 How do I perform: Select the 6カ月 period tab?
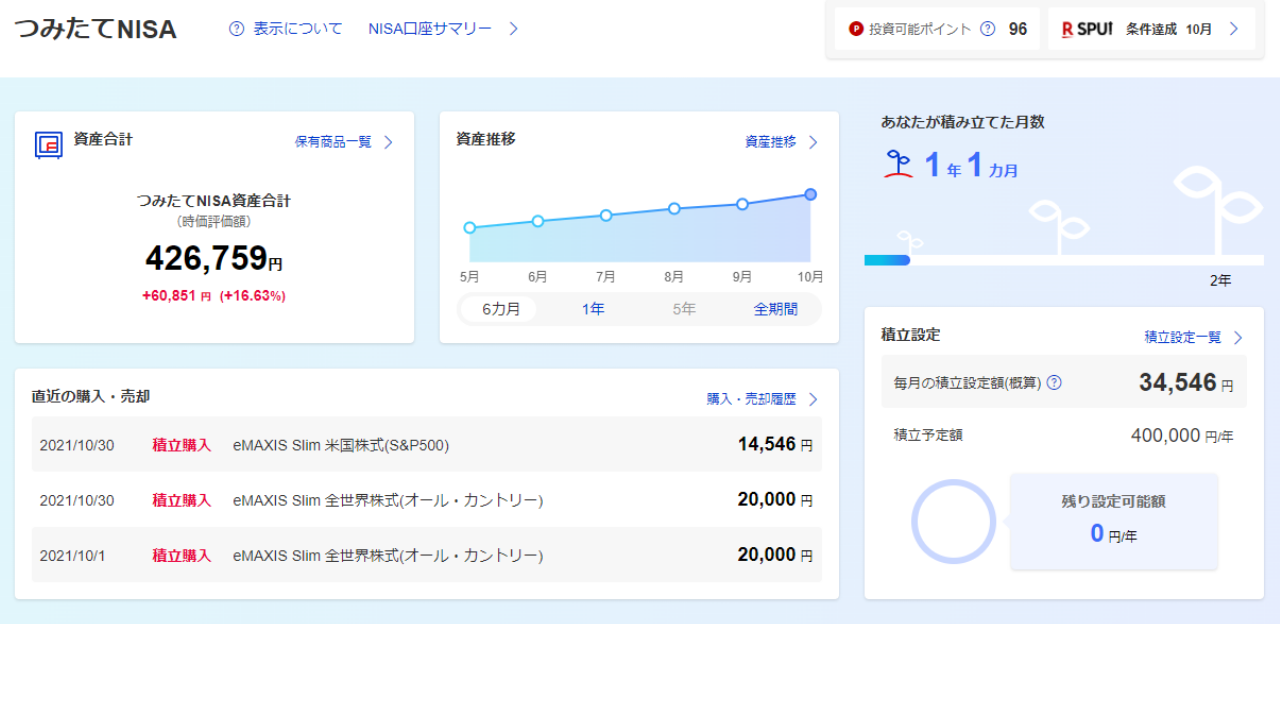(501, 309)
